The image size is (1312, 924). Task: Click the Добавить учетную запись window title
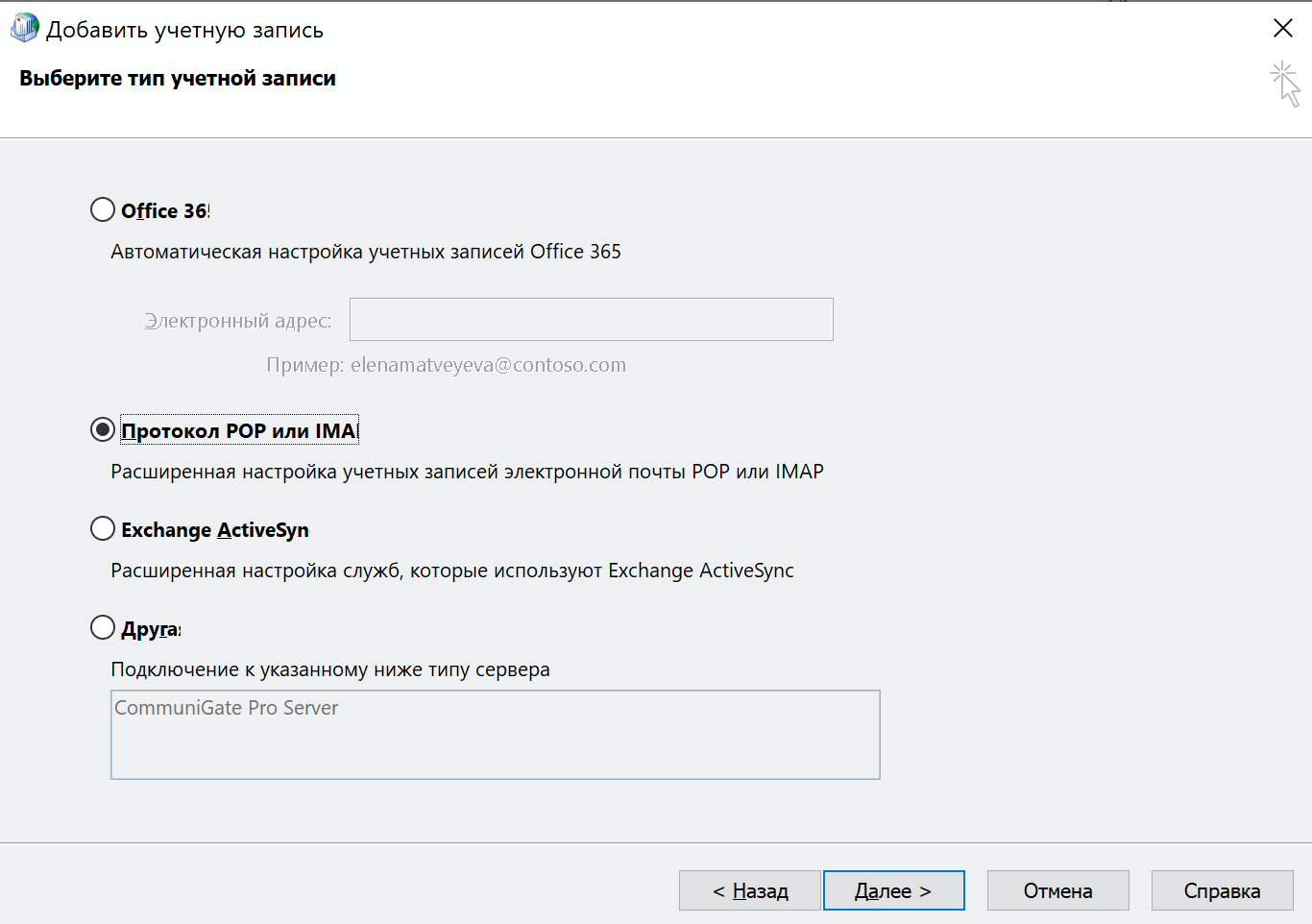coord(184,30)
